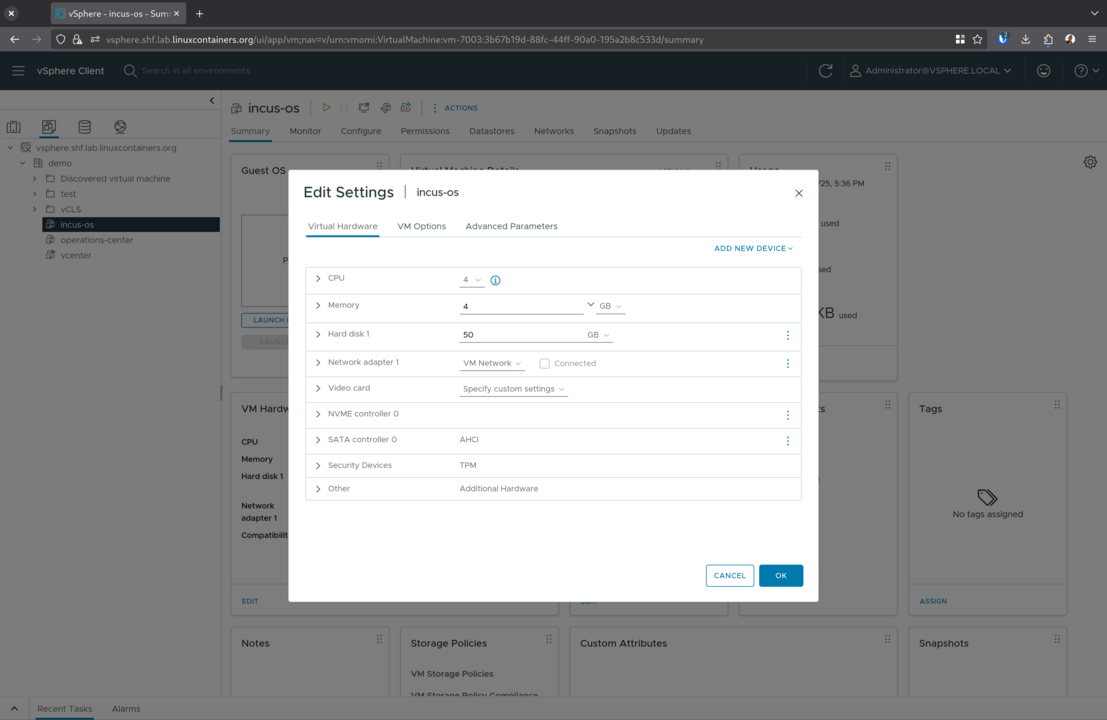1107x720 pixels.
Task: Open Network adapter 1 options menu
Action: [787, 363]
